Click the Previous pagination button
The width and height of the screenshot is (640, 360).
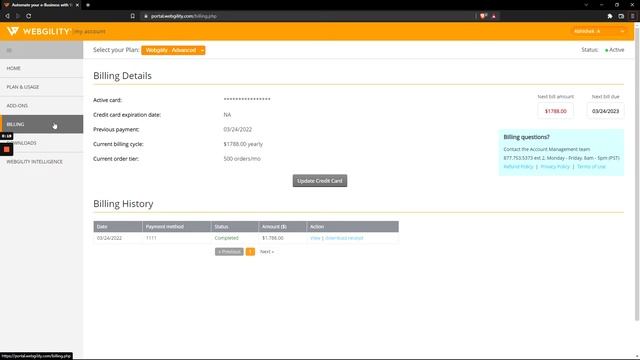point(229,251)
